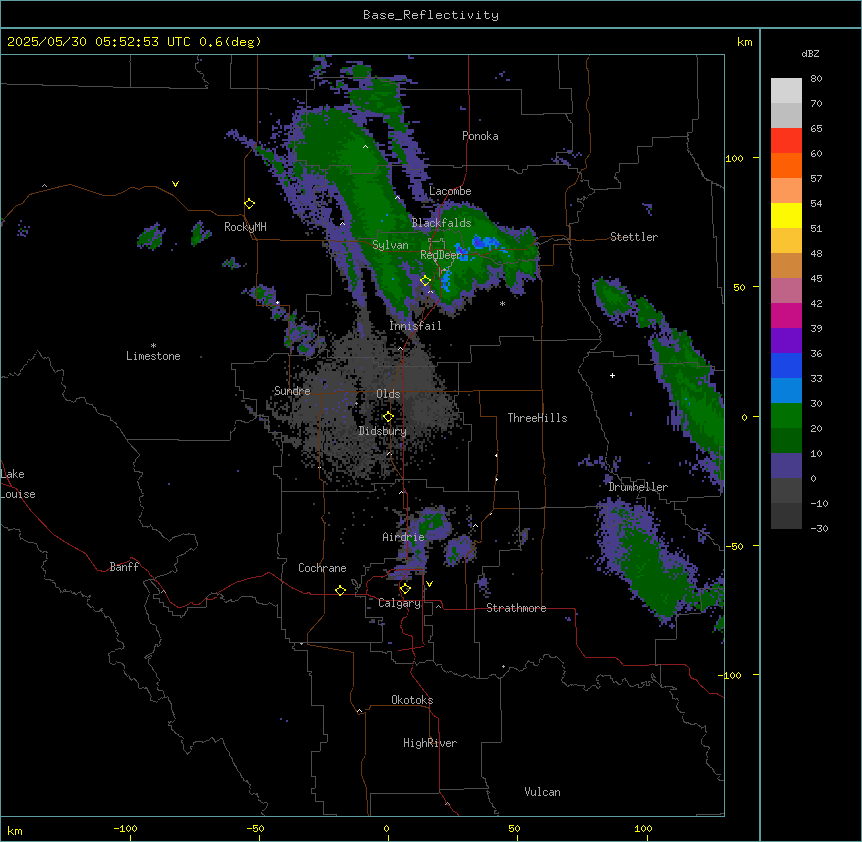This screenshot has width=862, height=842.
Task: Click the yellow v marker north of RockyMH
Action: (175, 184)
